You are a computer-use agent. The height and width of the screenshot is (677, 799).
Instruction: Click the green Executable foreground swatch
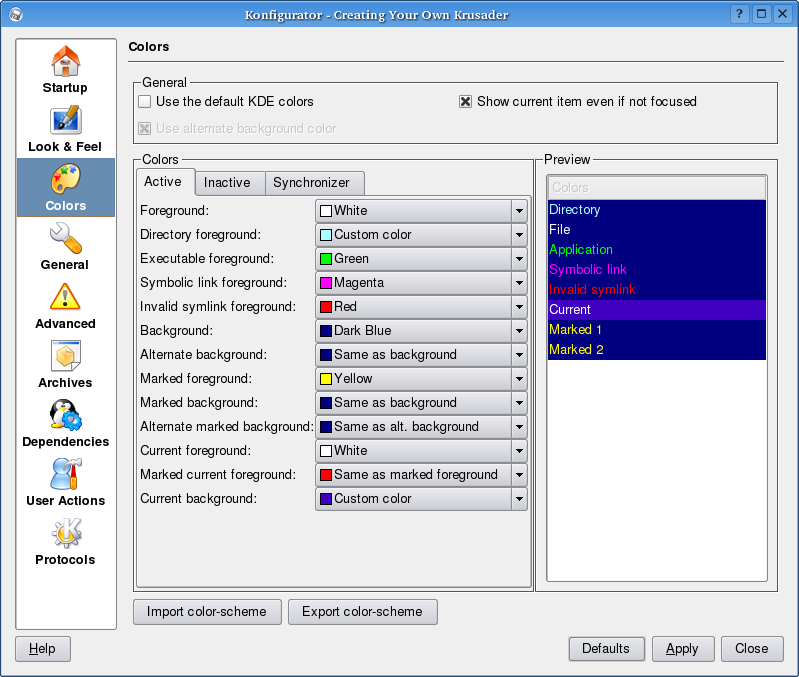pyautogui.click(x=326, y=259)
